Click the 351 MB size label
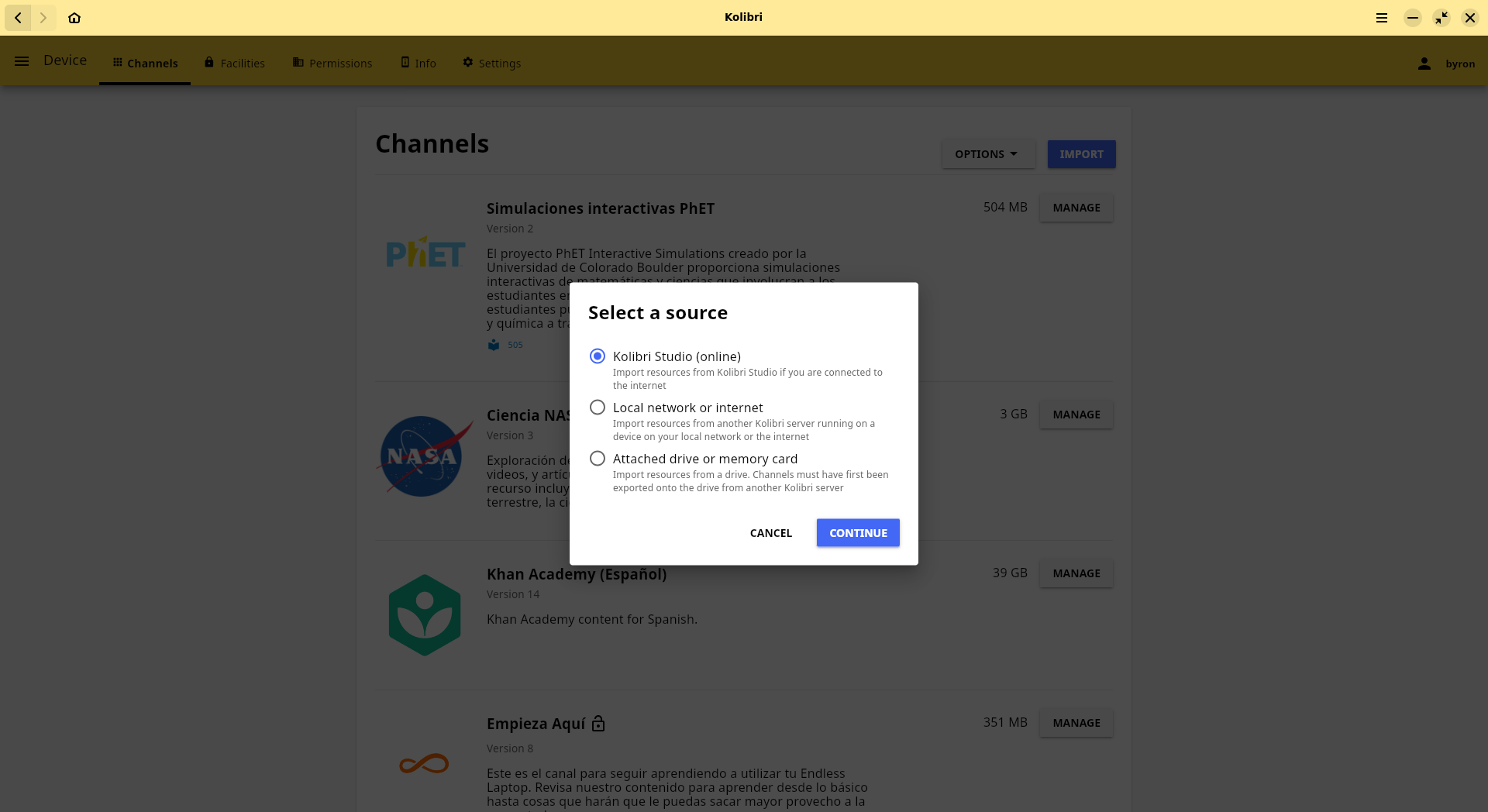Image resolution: width=1488 pixels, height=812 pixels. coord(1005,723)
